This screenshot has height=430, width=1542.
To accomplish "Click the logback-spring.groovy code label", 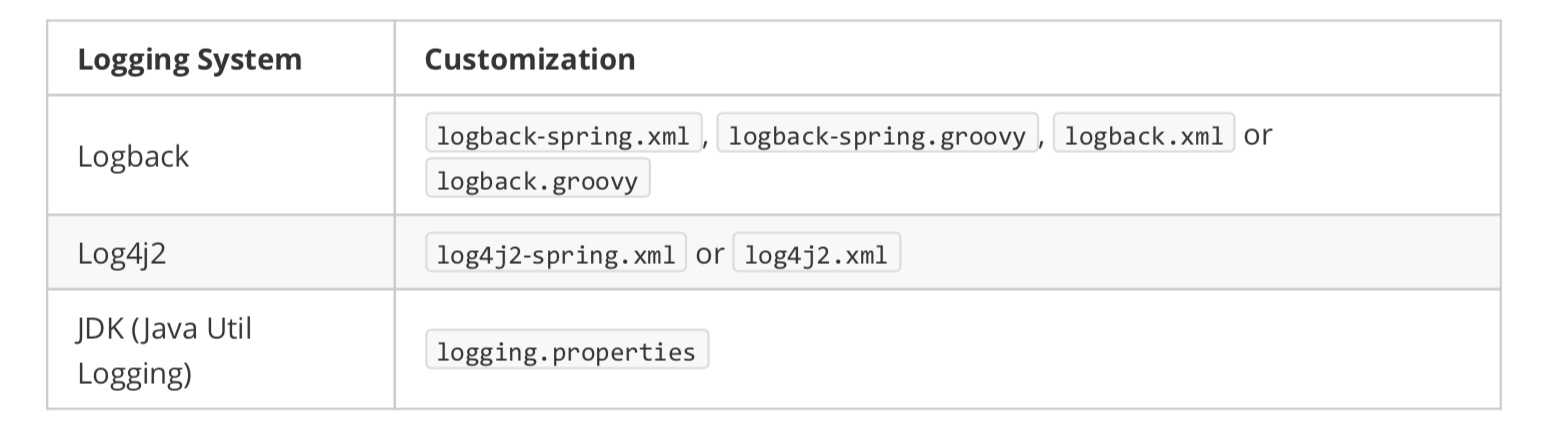I will coord(877,134).
